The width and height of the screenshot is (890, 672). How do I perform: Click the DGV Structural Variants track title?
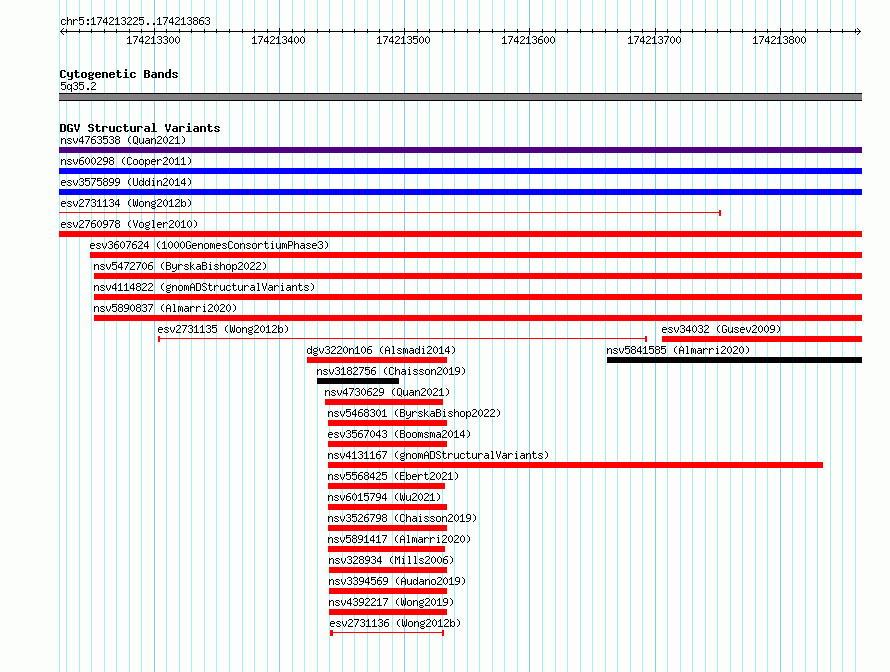[x=140, y=128]
